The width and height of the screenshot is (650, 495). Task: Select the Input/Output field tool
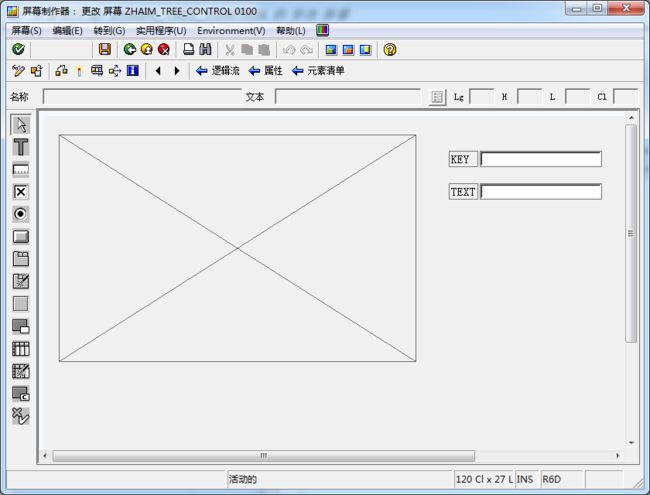click(21, 170)
